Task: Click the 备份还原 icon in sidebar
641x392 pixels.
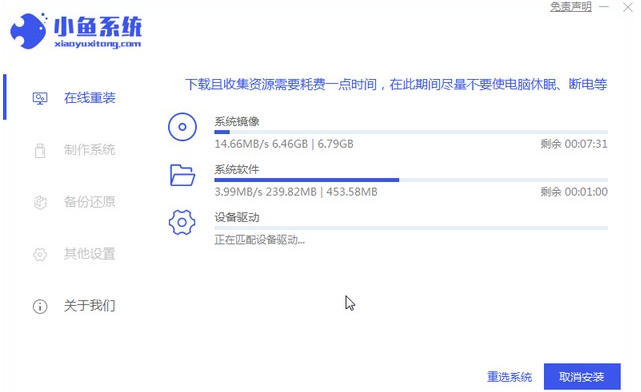Action: [40, 202]
